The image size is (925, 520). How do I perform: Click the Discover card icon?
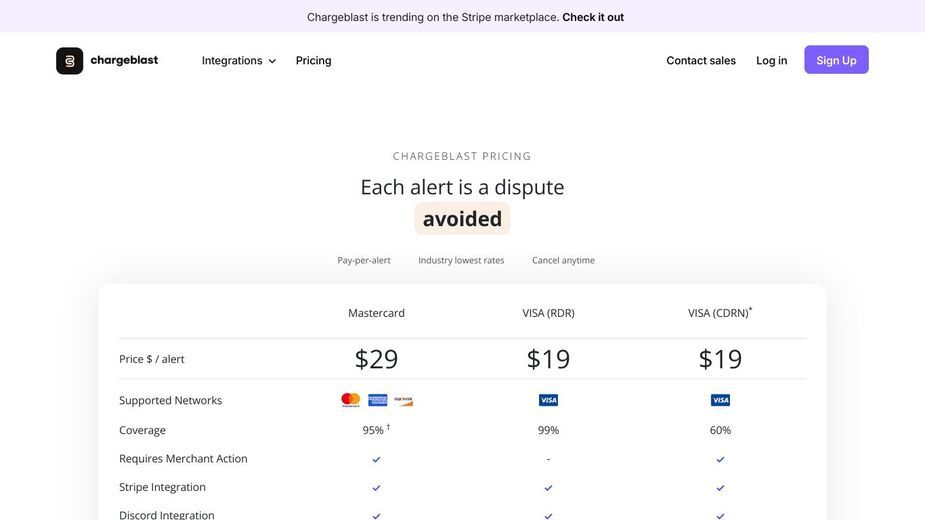point(404,400)
